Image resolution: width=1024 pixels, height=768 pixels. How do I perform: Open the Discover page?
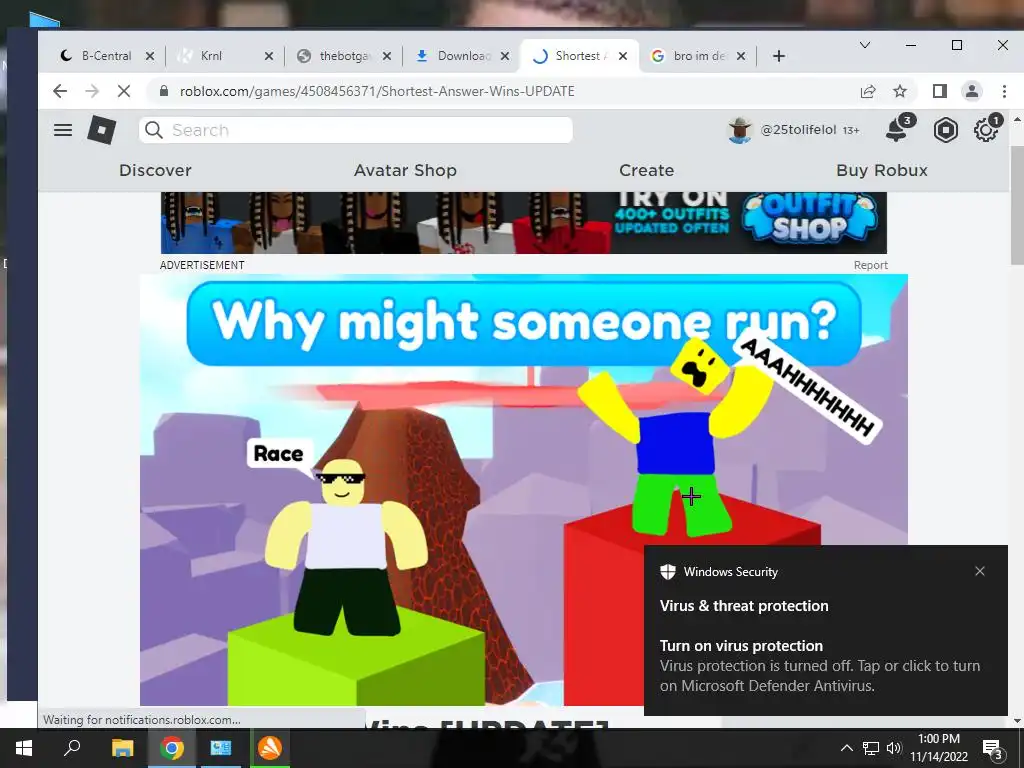pos(155,170)
